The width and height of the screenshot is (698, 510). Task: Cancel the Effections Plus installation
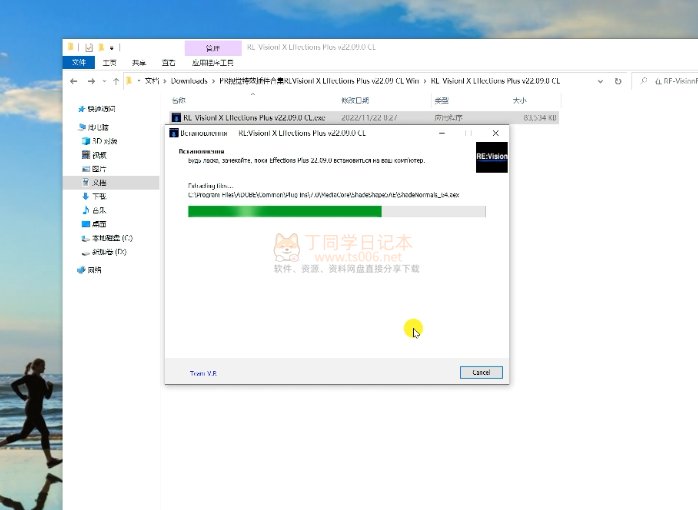tap(481, 372)
